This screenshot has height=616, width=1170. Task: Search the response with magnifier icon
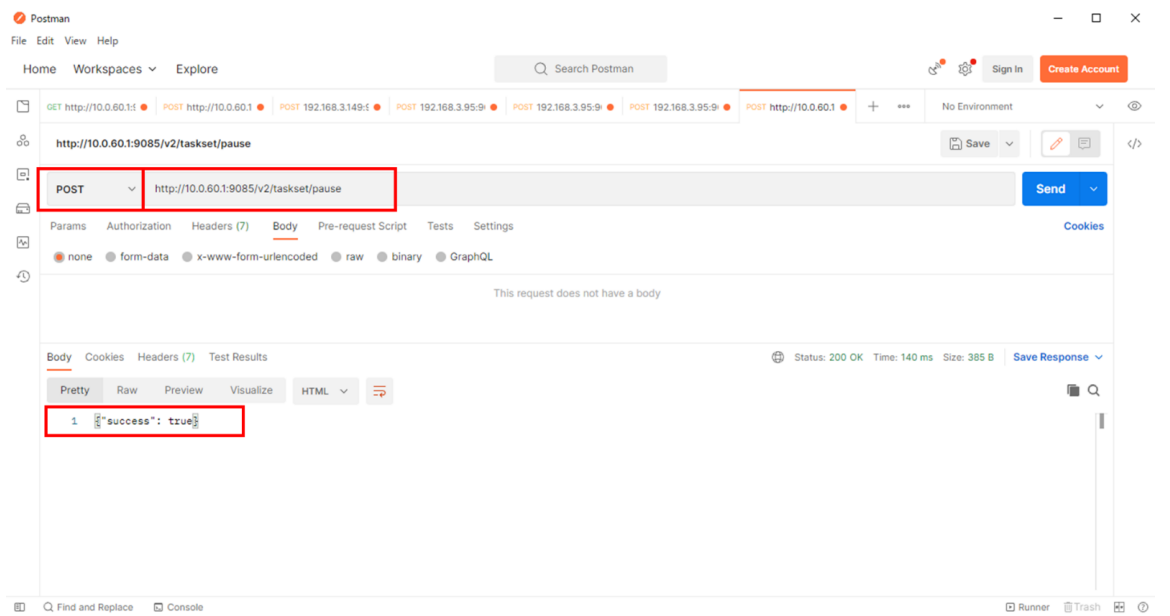(x=1094, y=391)
